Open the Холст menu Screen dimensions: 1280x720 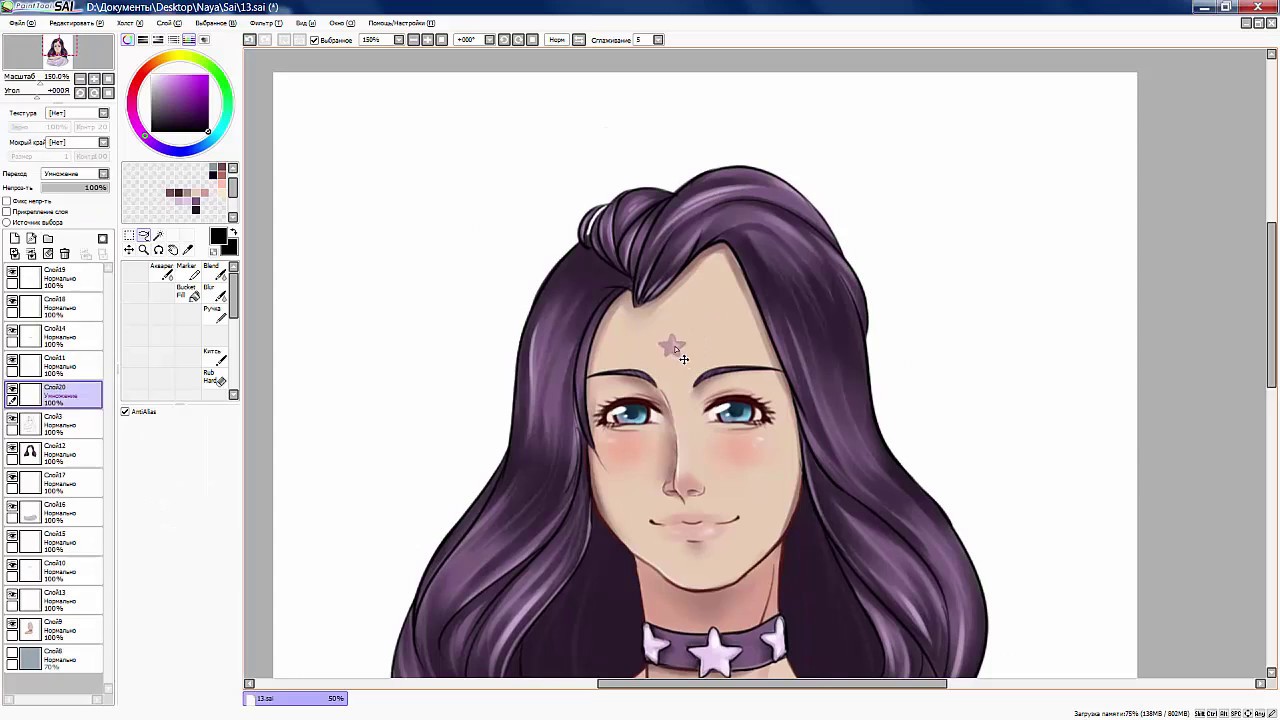coord(129,23)
